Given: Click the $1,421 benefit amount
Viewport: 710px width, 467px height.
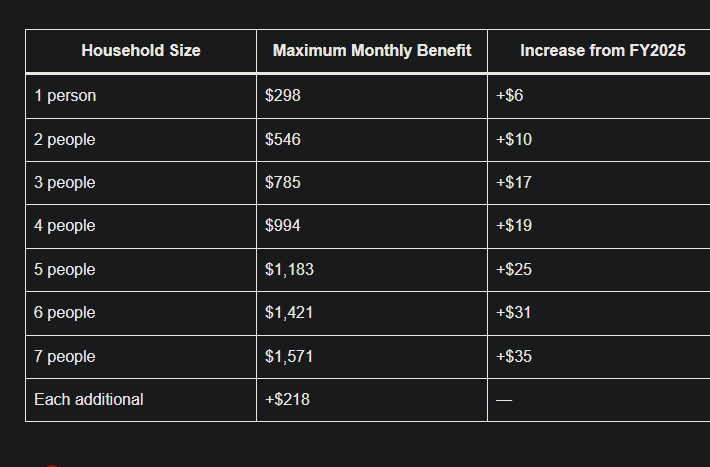Looking at the screenshot, I should click(x=289, y=313).
